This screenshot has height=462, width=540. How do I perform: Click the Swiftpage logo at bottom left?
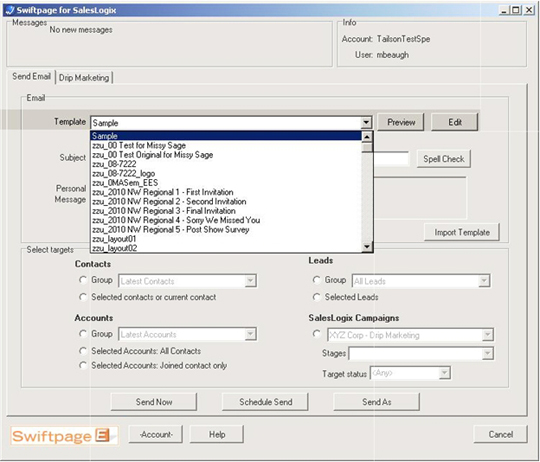click(64, 436)
